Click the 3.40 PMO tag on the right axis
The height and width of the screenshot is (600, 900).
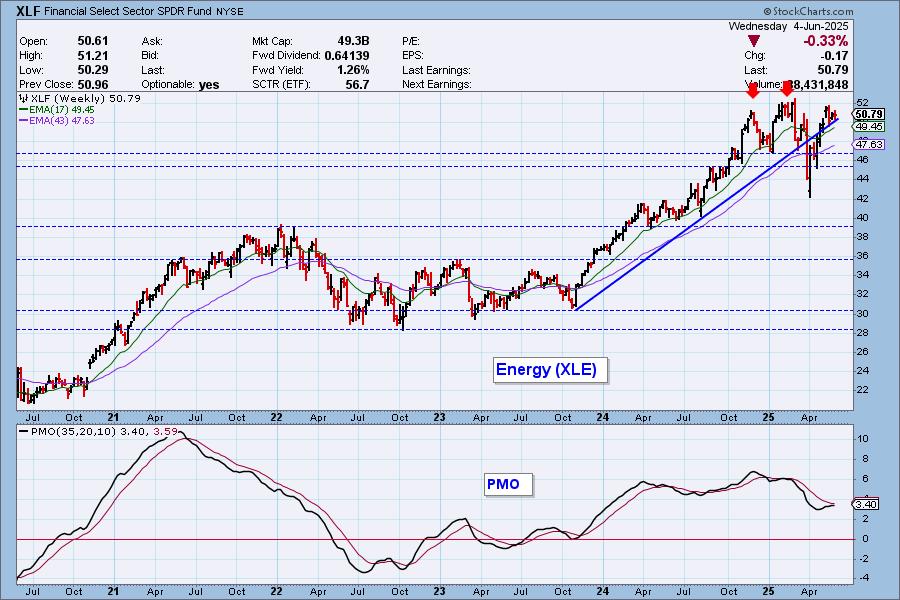pyautogui.click(x=866, y=505)
